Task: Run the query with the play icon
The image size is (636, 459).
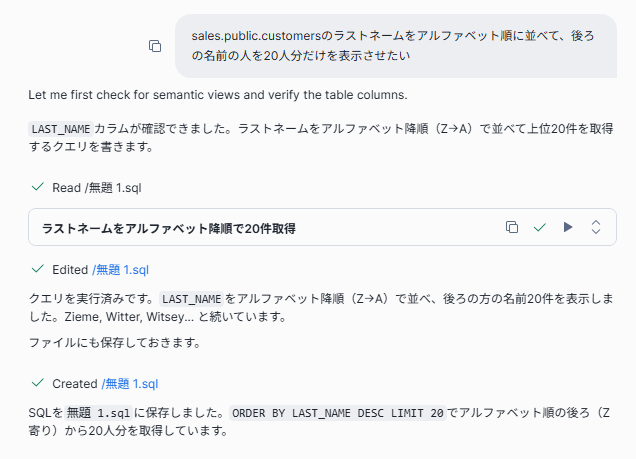Action: click(568, 228)
